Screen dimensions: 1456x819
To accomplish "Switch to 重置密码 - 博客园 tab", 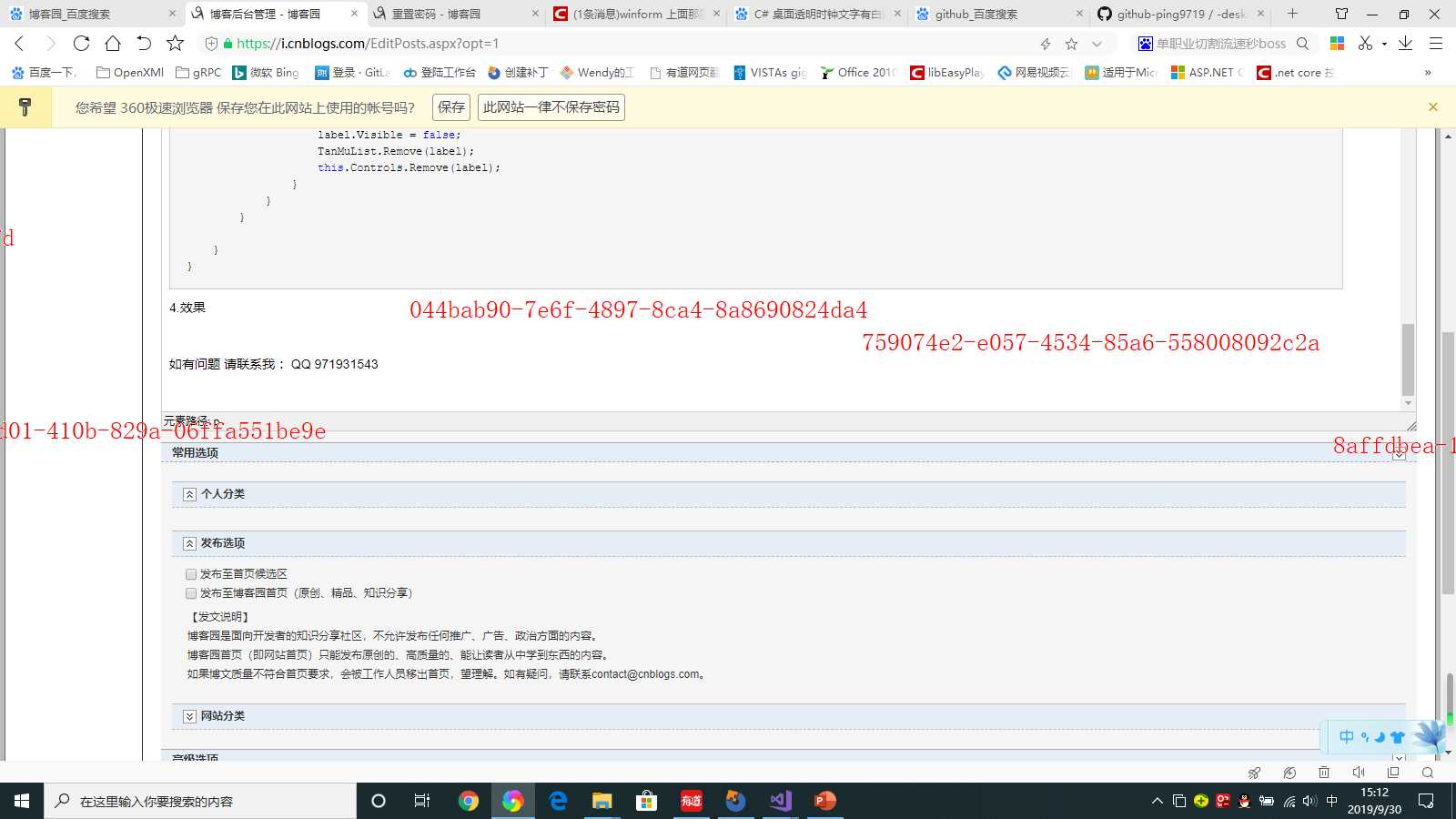I will pyautogui.click(x=458, y=14).
